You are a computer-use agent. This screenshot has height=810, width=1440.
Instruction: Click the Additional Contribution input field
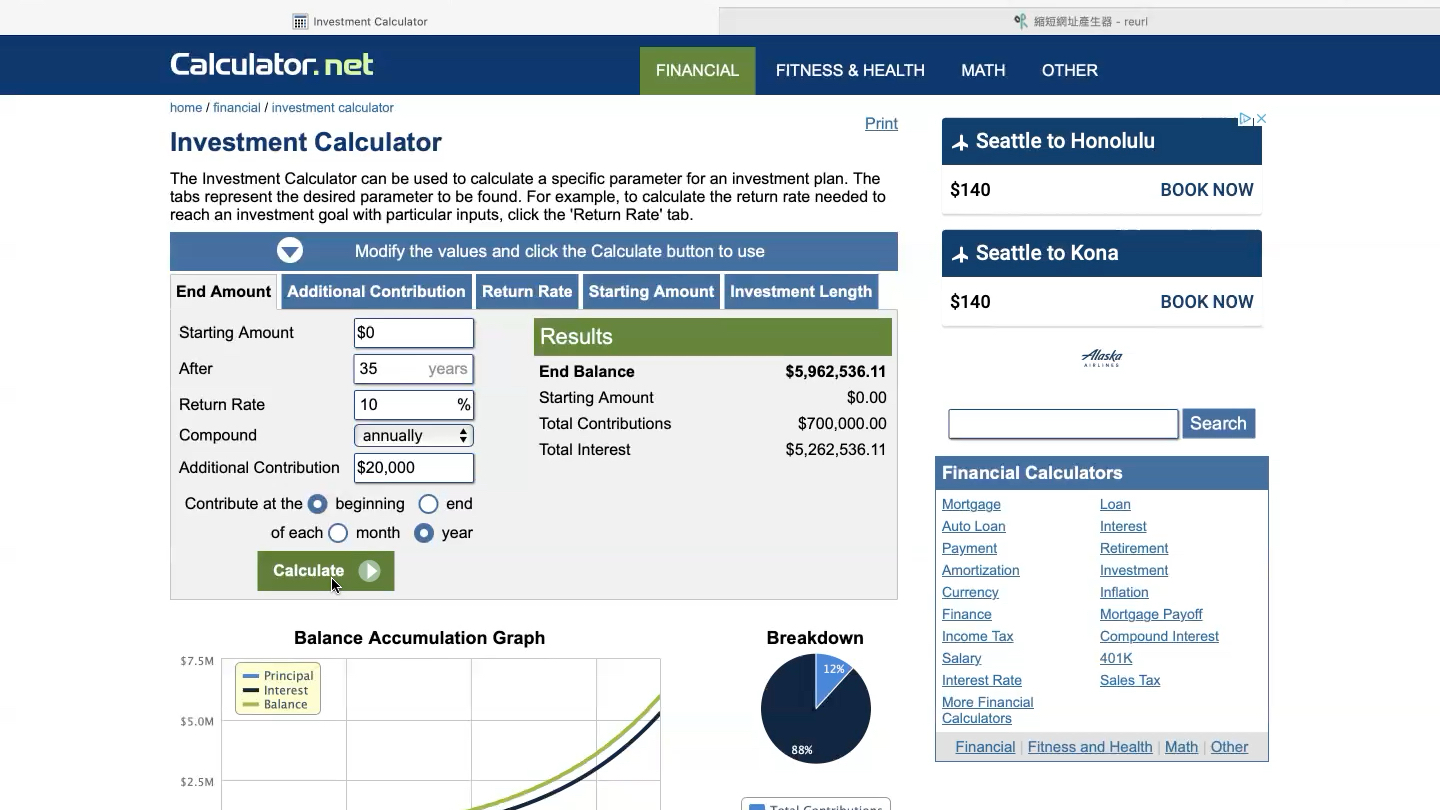pos(414,468)
